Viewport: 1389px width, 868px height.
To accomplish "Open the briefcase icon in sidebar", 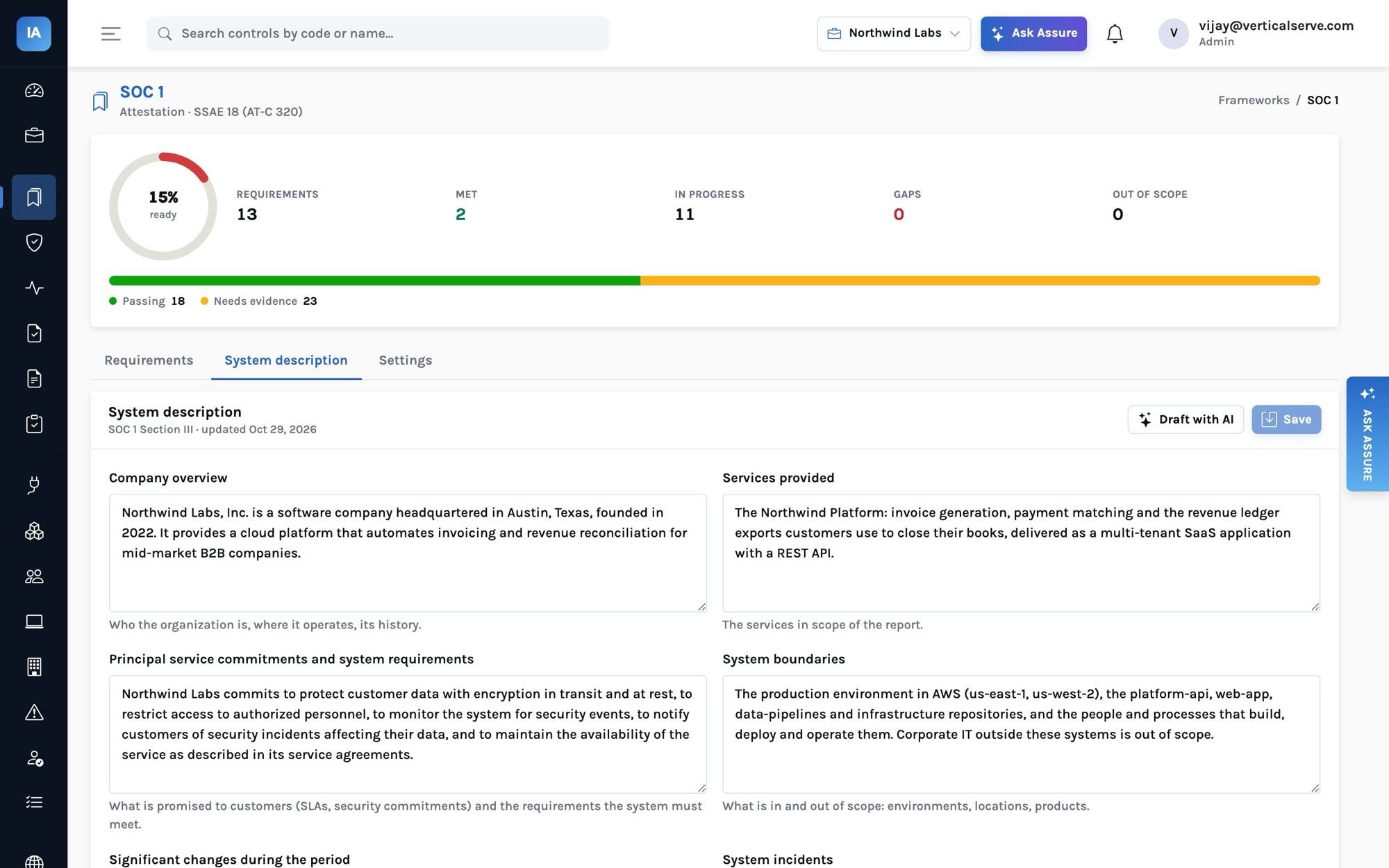I will pyautogui.click(x=34, y=135).
